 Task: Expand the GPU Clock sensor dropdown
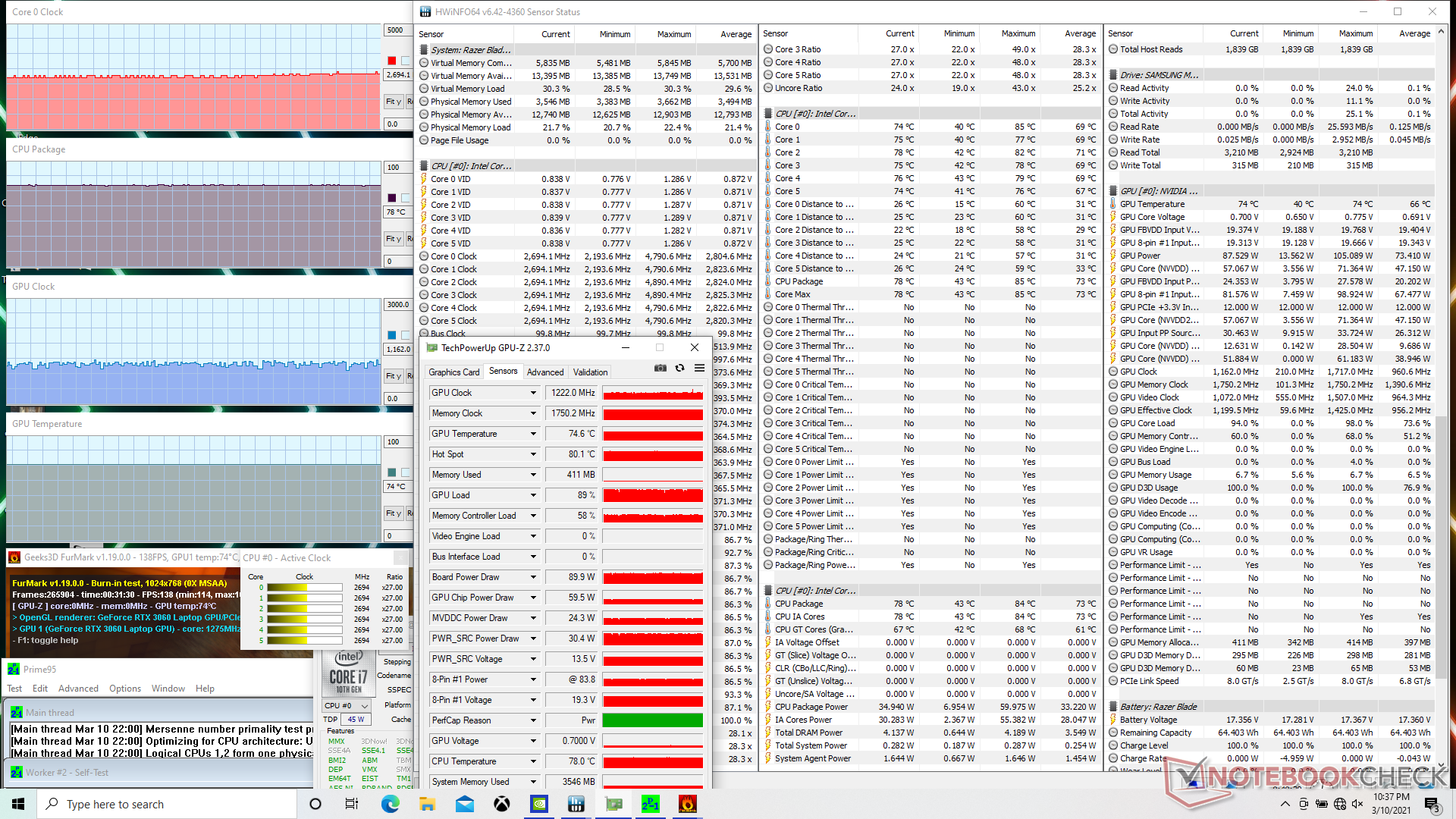click(533, 393)
